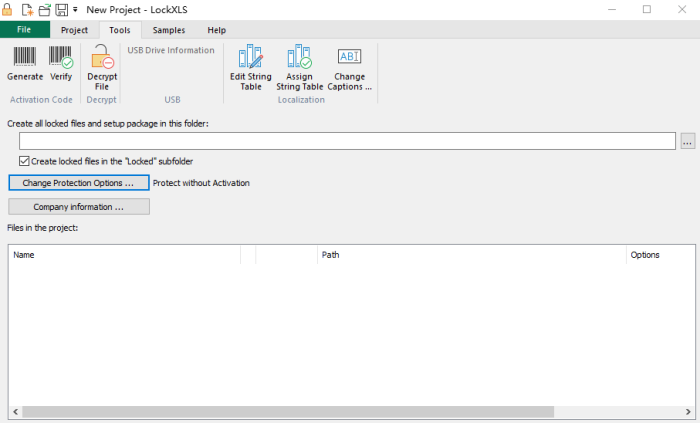Click Change Protection Options button

click(79, 183)
